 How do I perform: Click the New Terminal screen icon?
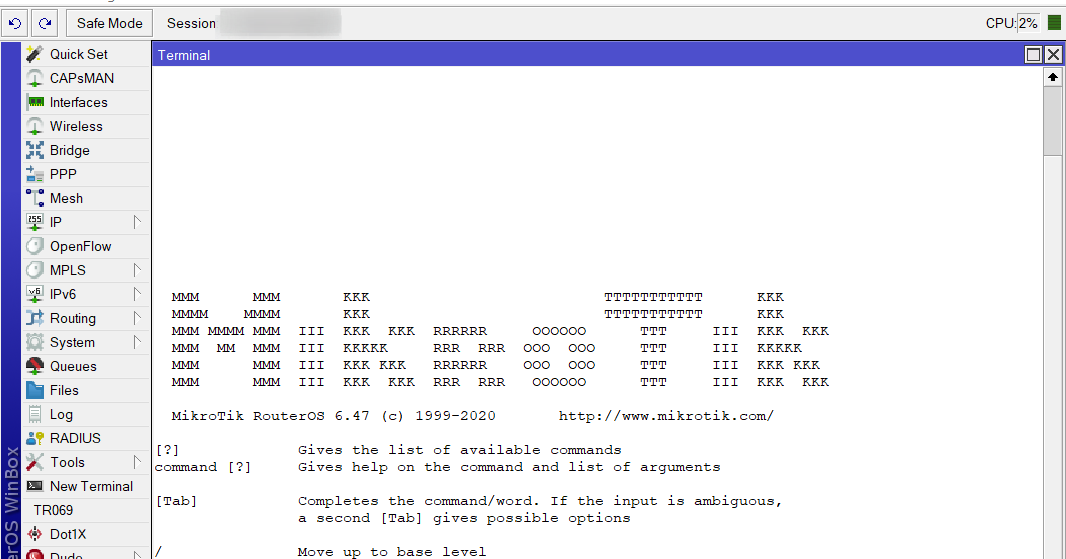click(x=35, y=486)
